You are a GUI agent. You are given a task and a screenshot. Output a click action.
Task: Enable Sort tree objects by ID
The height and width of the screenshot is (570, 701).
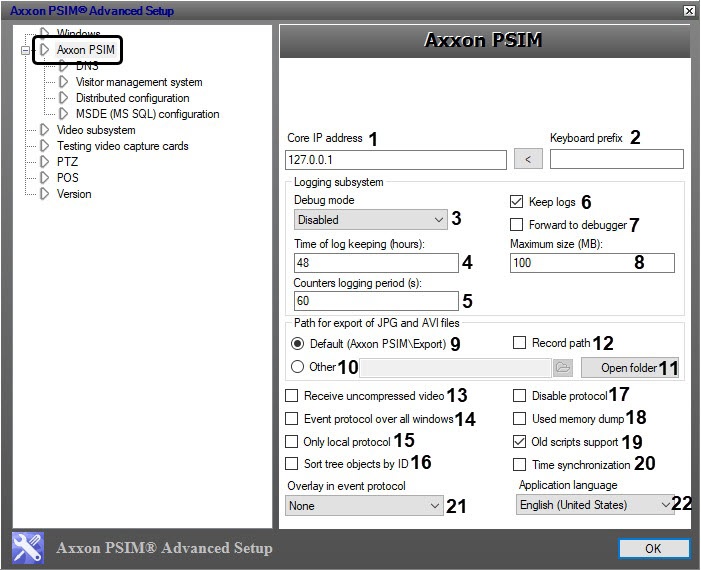pos(291,464)
